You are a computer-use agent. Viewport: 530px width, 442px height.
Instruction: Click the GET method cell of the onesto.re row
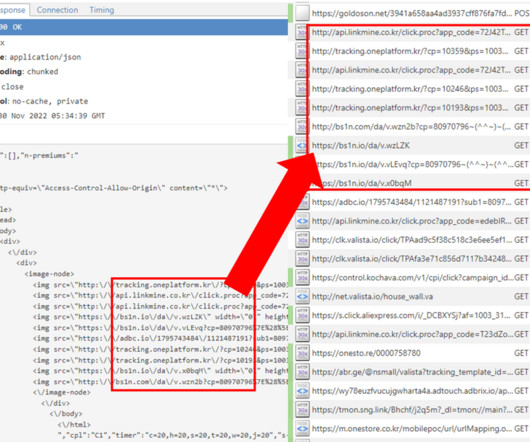[x=521, y=353]
